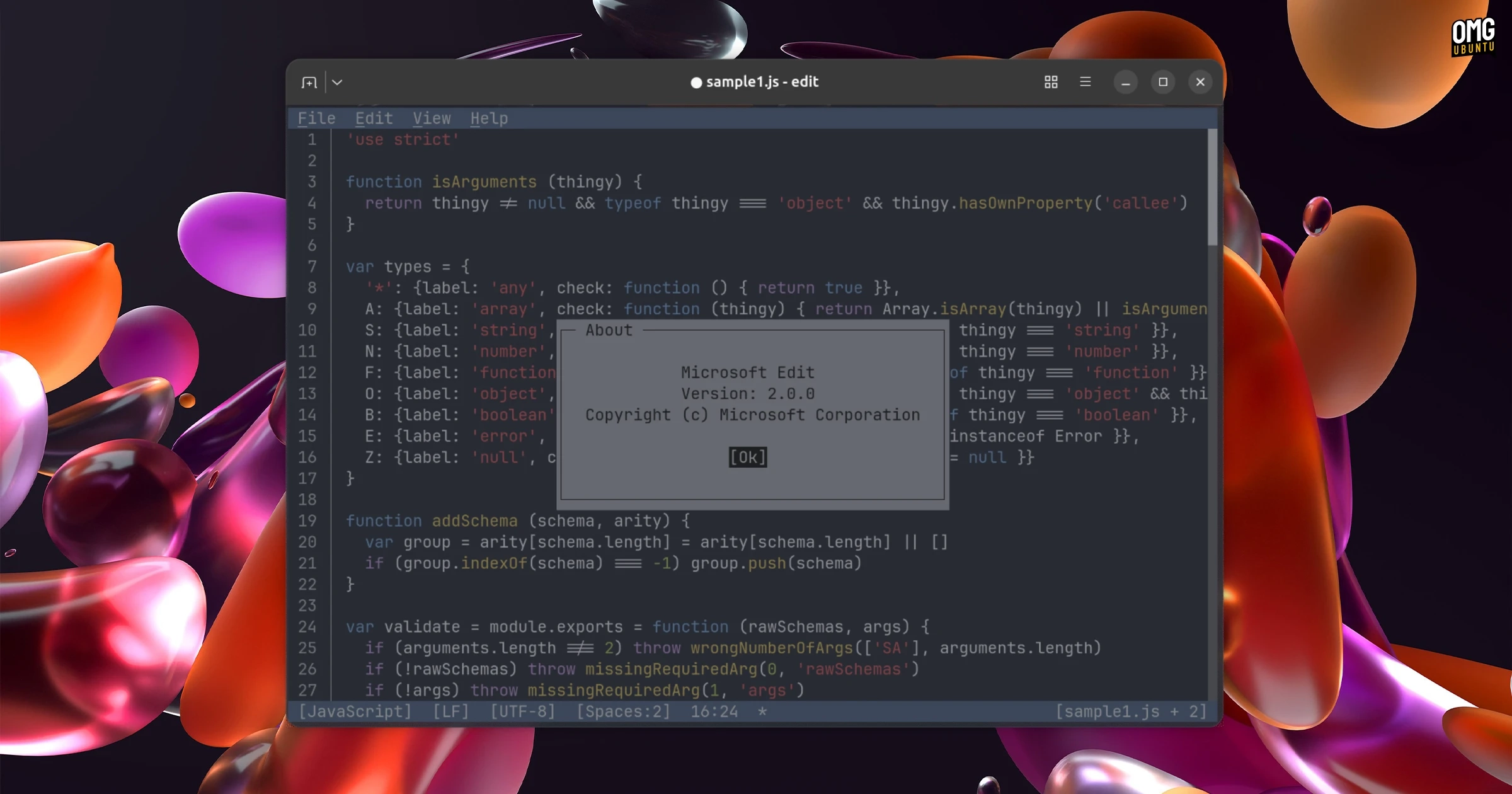Close the sample1.js - edit window
Image resolution: width=1512 pixels, height=794 pixels.
coord(1200,82)
